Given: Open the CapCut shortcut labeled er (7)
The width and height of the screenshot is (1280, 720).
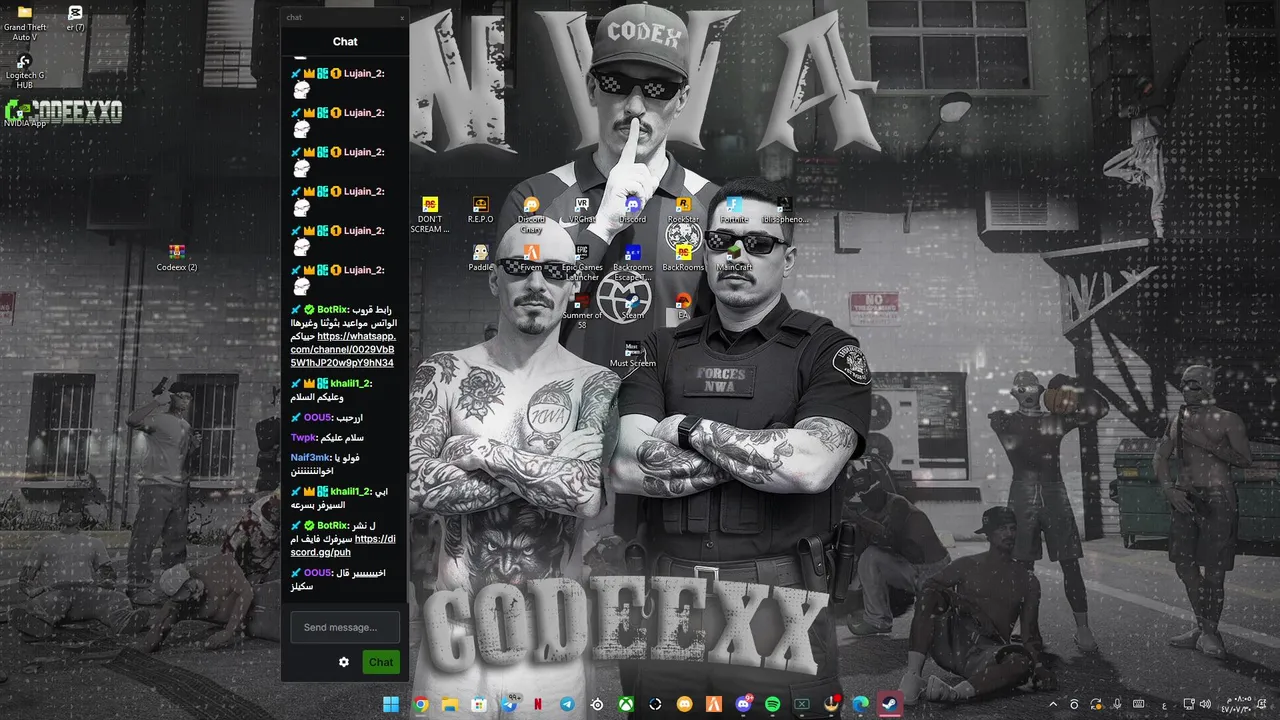Looking at the screenshot, I should (x=75, y=18).
